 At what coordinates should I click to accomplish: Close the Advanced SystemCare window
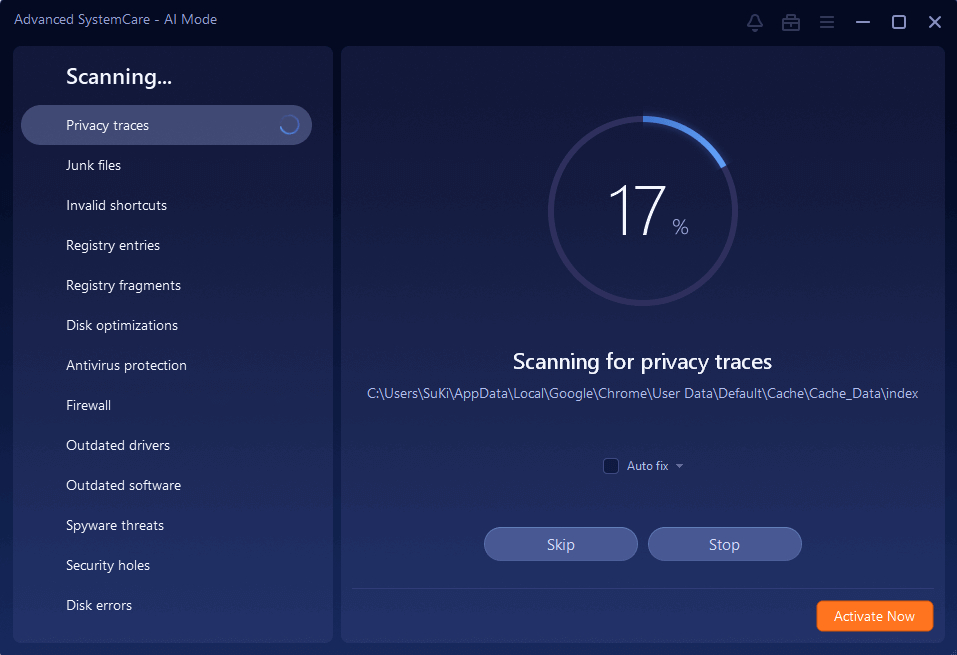point(935,23)
